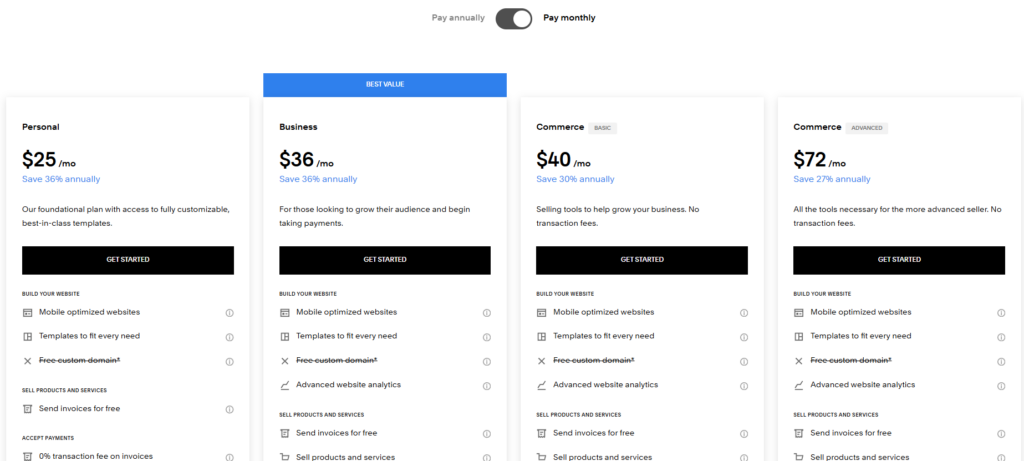
Task: Click Get Started for Business plan
Action: click(385, 260)
